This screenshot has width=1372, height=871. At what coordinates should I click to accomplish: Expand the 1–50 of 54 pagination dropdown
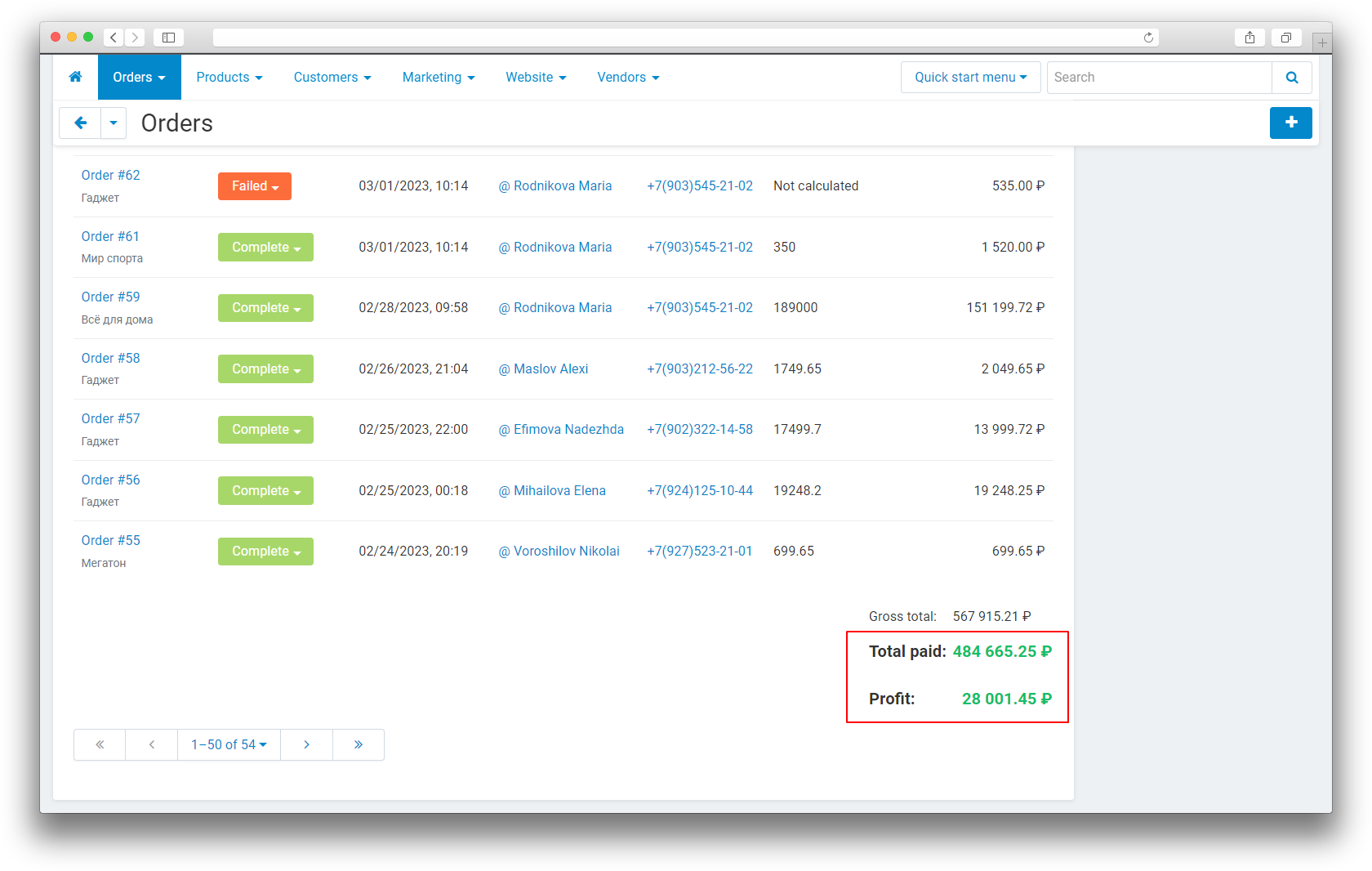[229, 744]
